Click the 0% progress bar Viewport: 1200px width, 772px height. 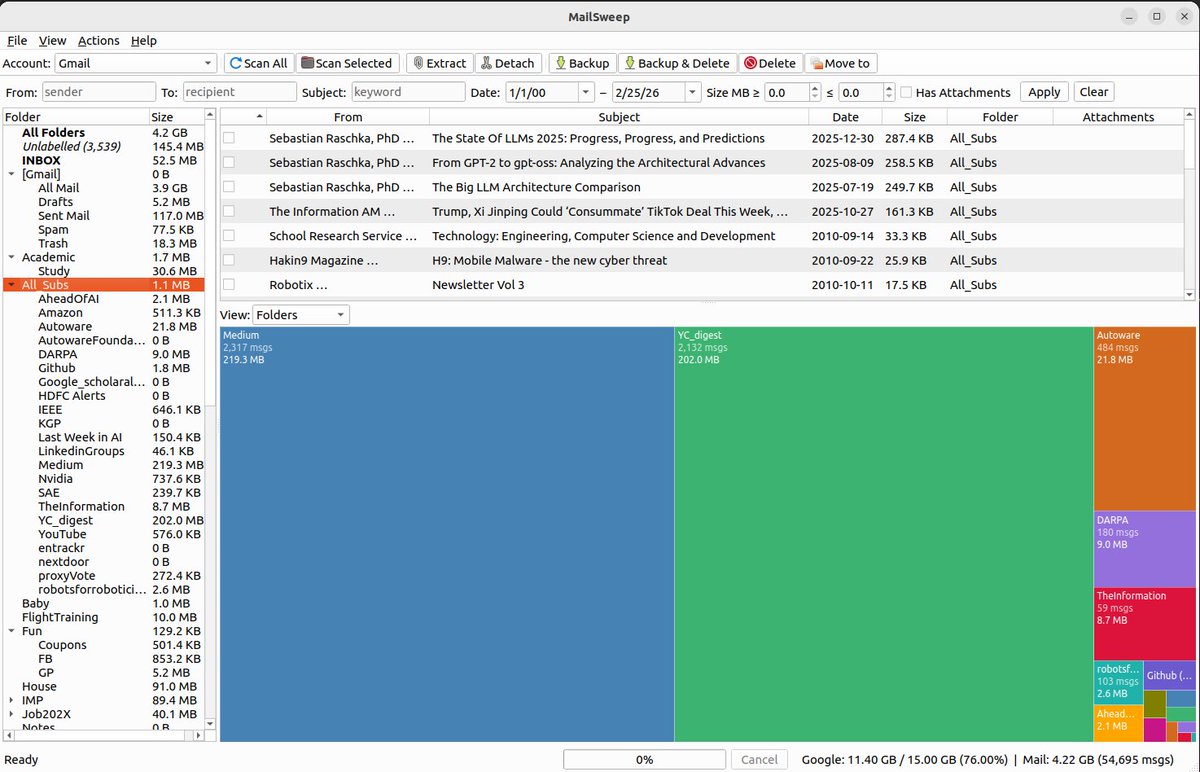(x=644, y=760)
